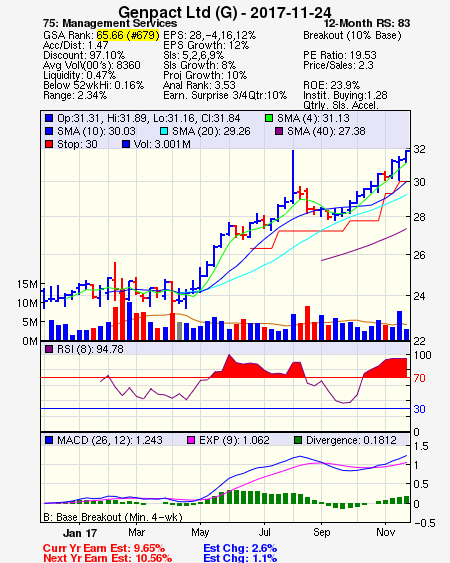Screen dimensions: 450x563
Task: Click the purple SMA (40) legend swatch
Action: 279,131
